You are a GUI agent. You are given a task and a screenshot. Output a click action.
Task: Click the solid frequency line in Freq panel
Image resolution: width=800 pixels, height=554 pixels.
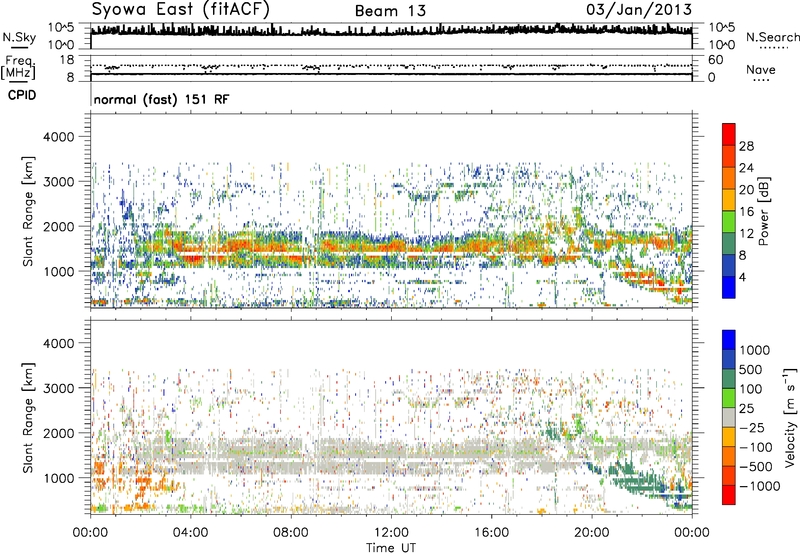tap(391, 74)
